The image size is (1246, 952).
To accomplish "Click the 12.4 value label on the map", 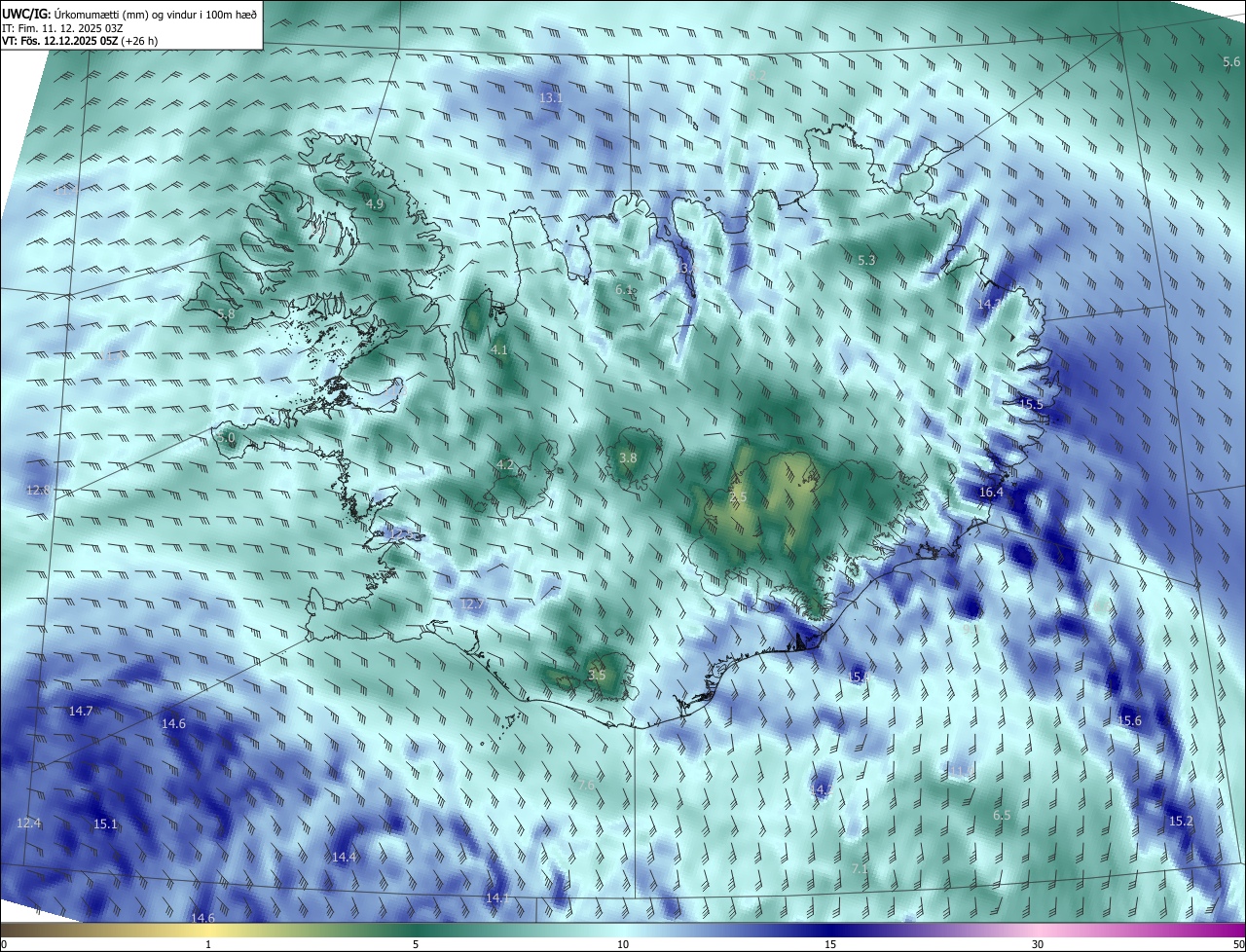I will pos(29,823).
